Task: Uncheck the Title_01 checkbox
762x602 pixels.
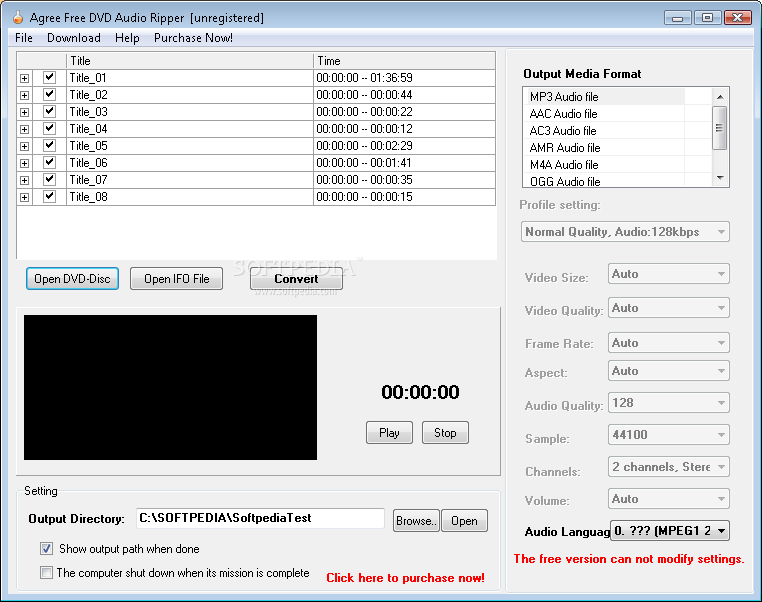Action: click(x=49, y=77)
